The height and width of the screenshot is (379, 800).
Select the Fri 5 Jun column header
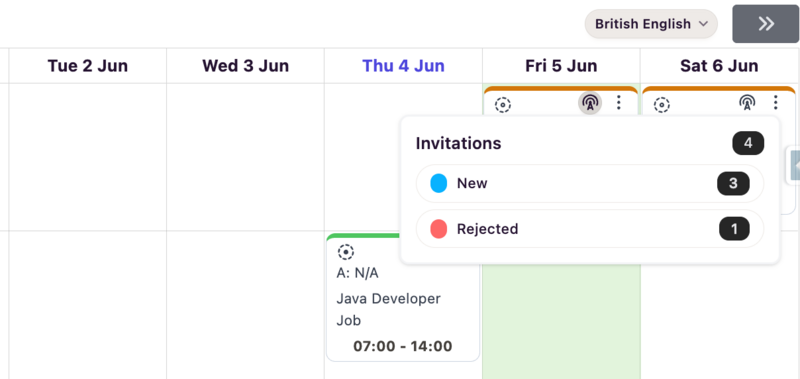(561, 66)
